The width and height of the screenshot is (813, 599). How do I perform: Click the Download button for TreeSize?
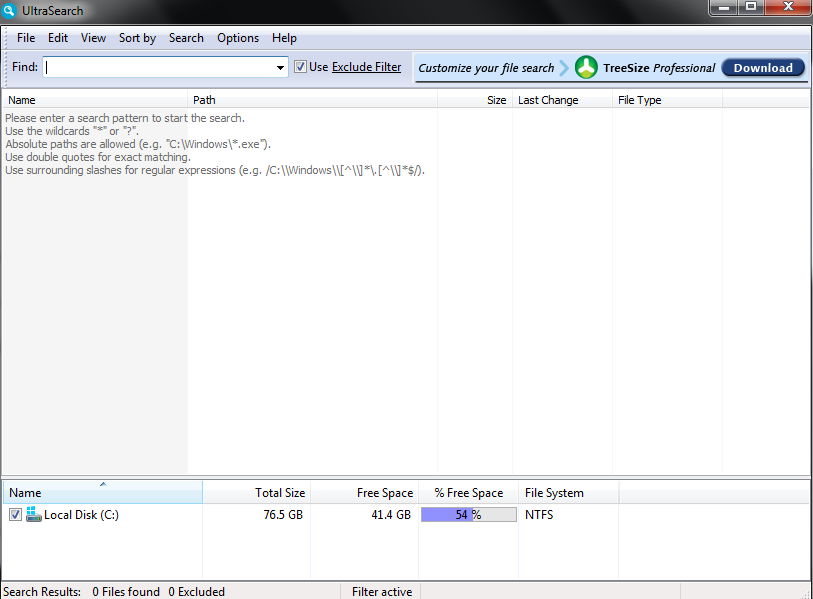763,67
